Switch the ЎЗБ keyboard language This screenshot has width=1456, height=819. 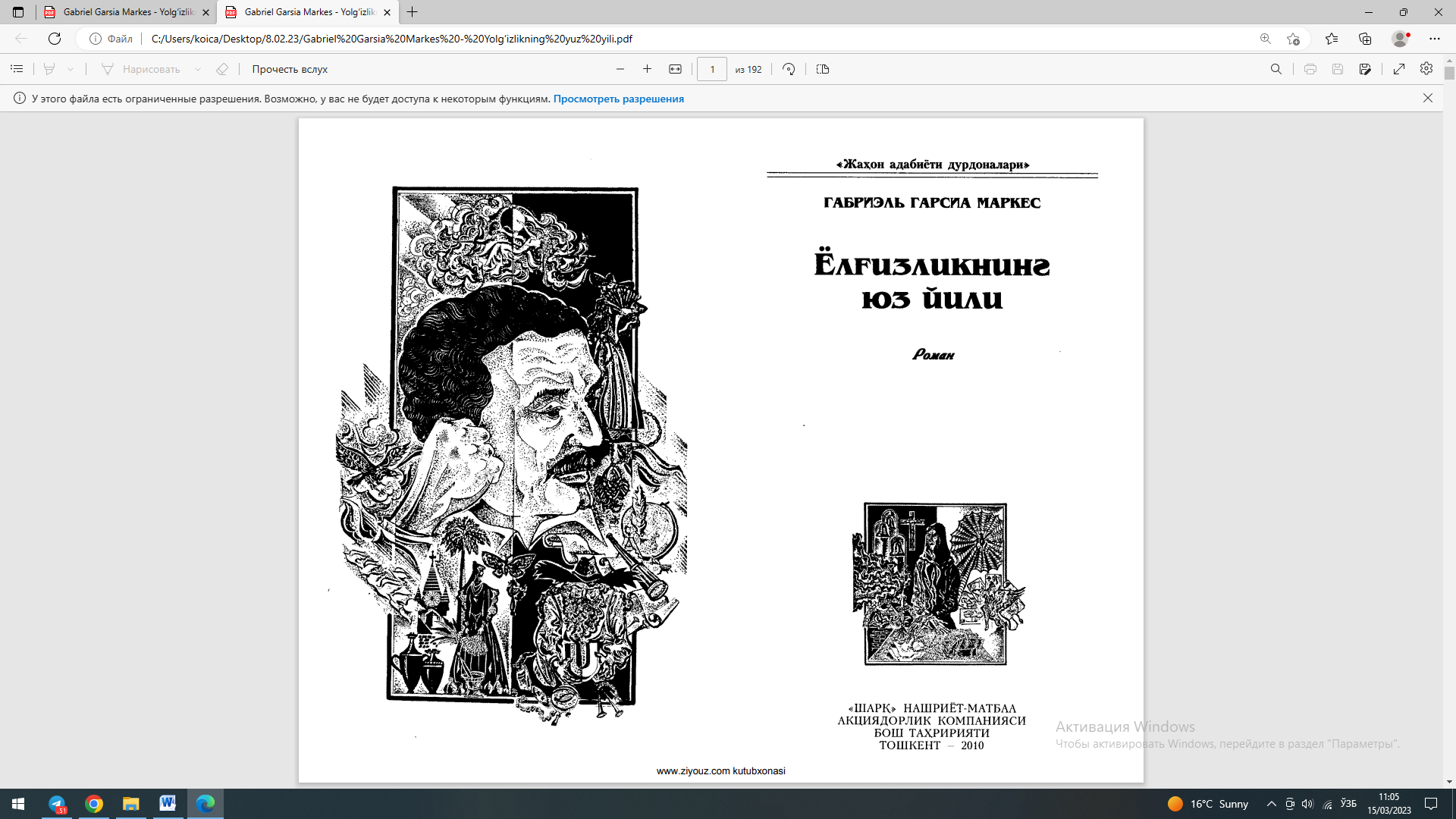click(1348, 804)
